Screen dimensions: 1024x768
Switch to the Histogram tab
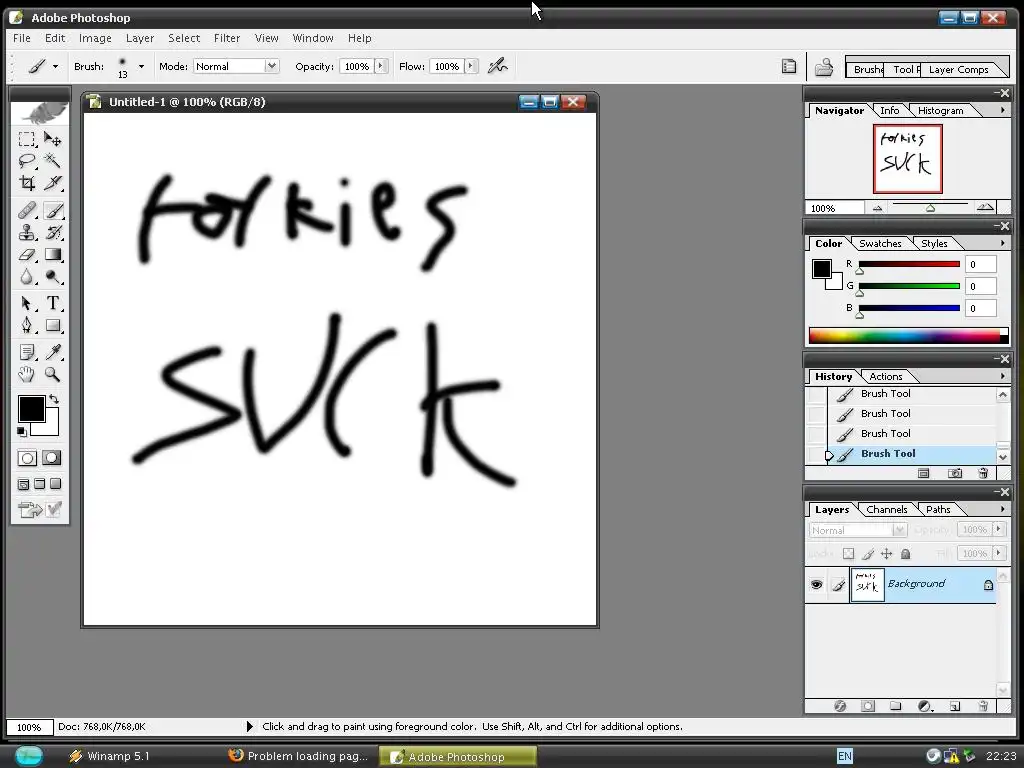pos(940,110)
